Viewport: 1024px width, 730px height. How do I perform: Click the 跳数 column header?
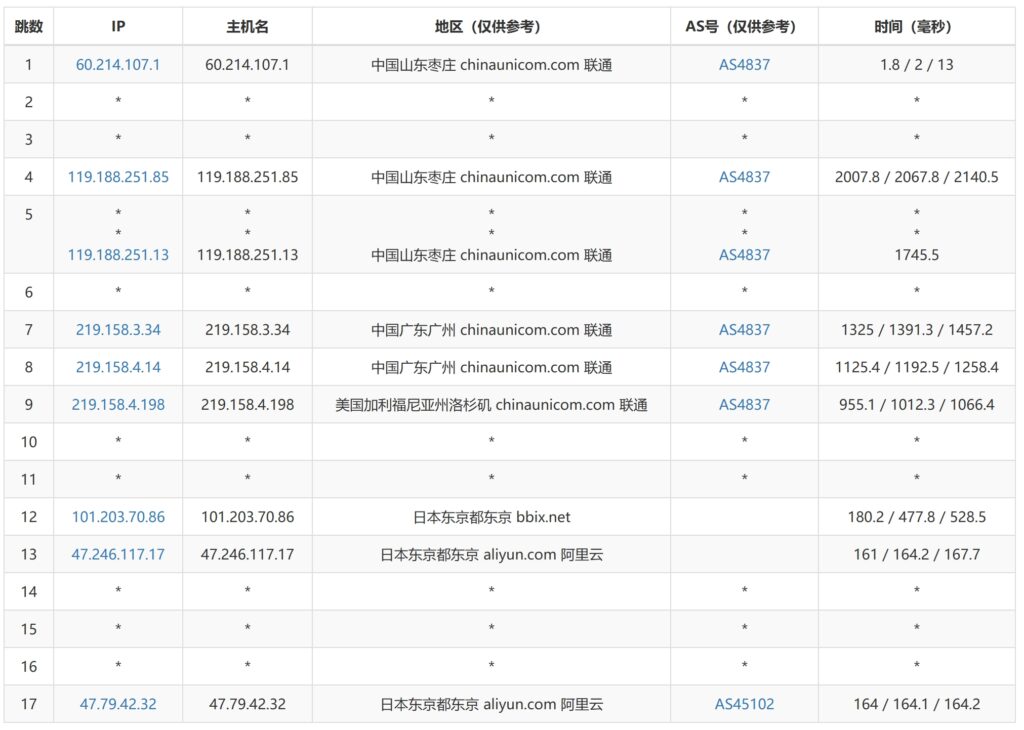[x=28, y=27]
